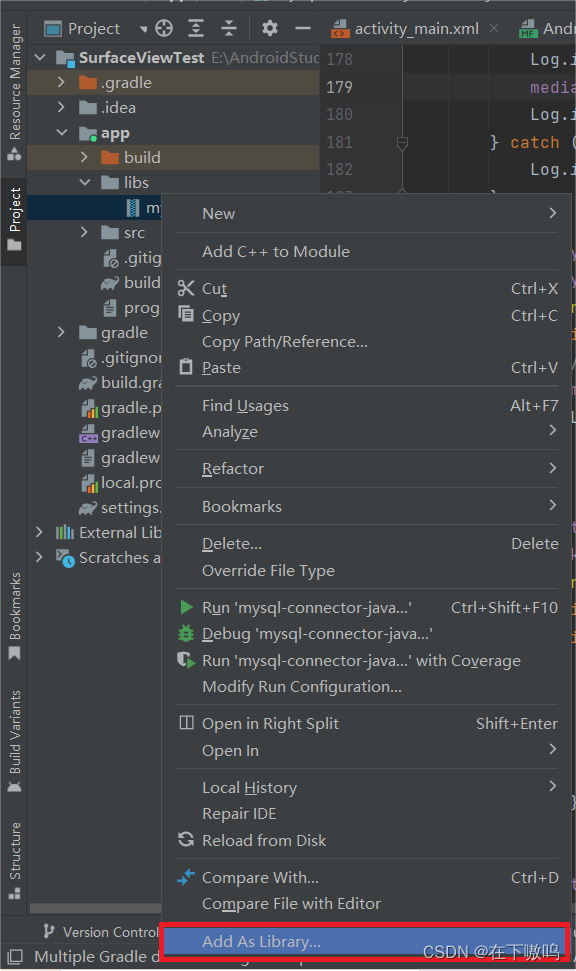Viewport: 576px width, 971px height.
Task: Open Analyze submenu
Action: point(367,432)
